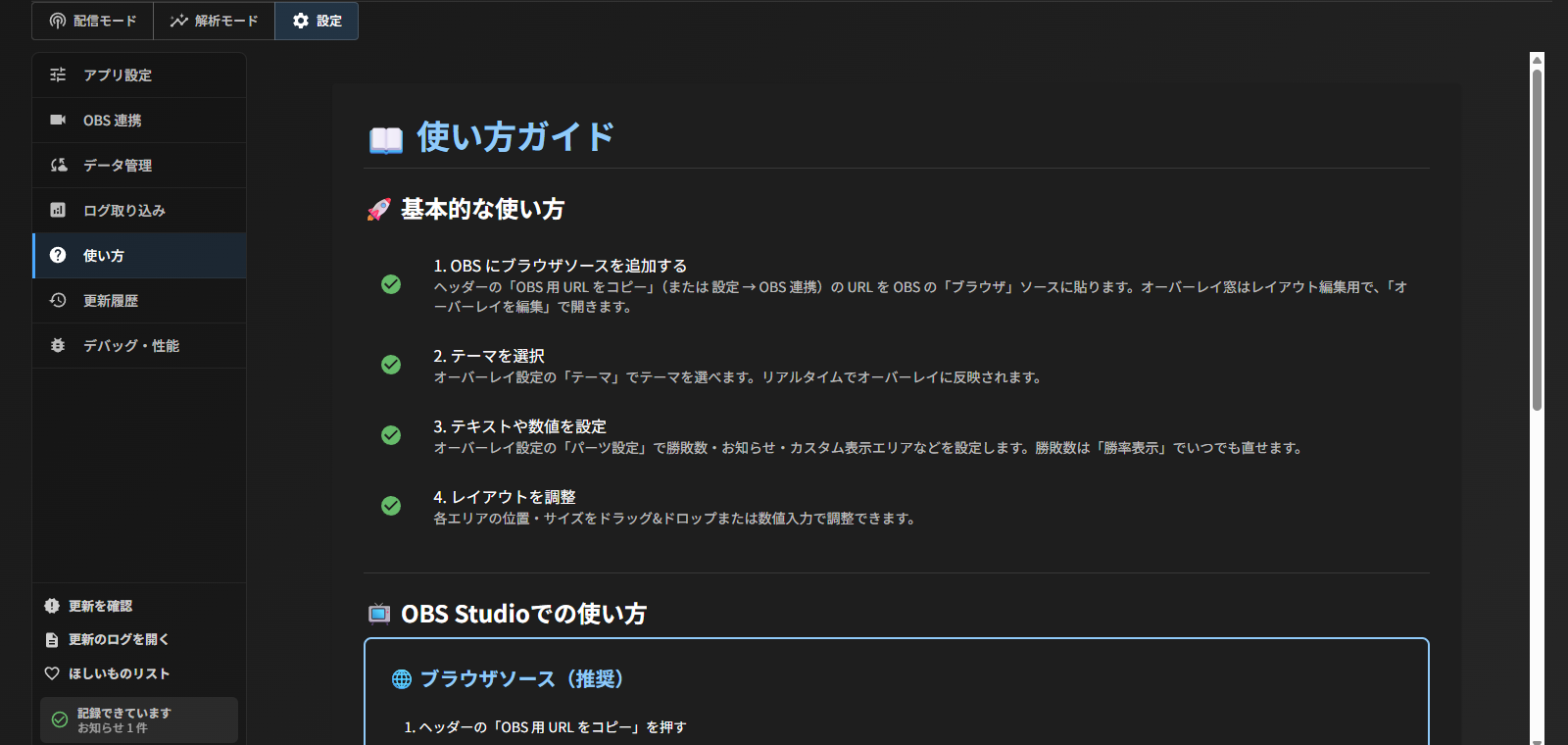Click the history clock icon beside 更新履歴

click(x=58, y=300)
